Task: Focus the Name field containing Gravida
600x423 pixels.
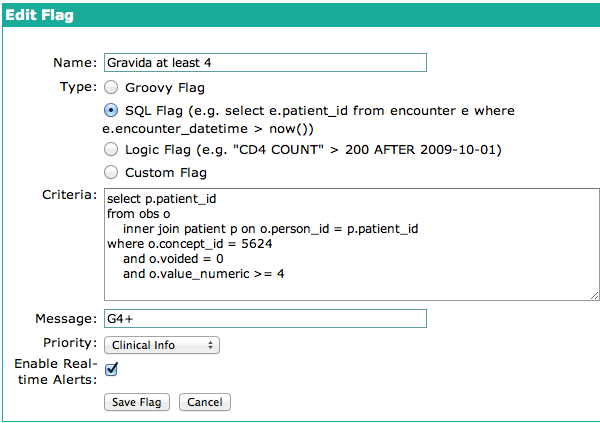Action: (265, 62)
